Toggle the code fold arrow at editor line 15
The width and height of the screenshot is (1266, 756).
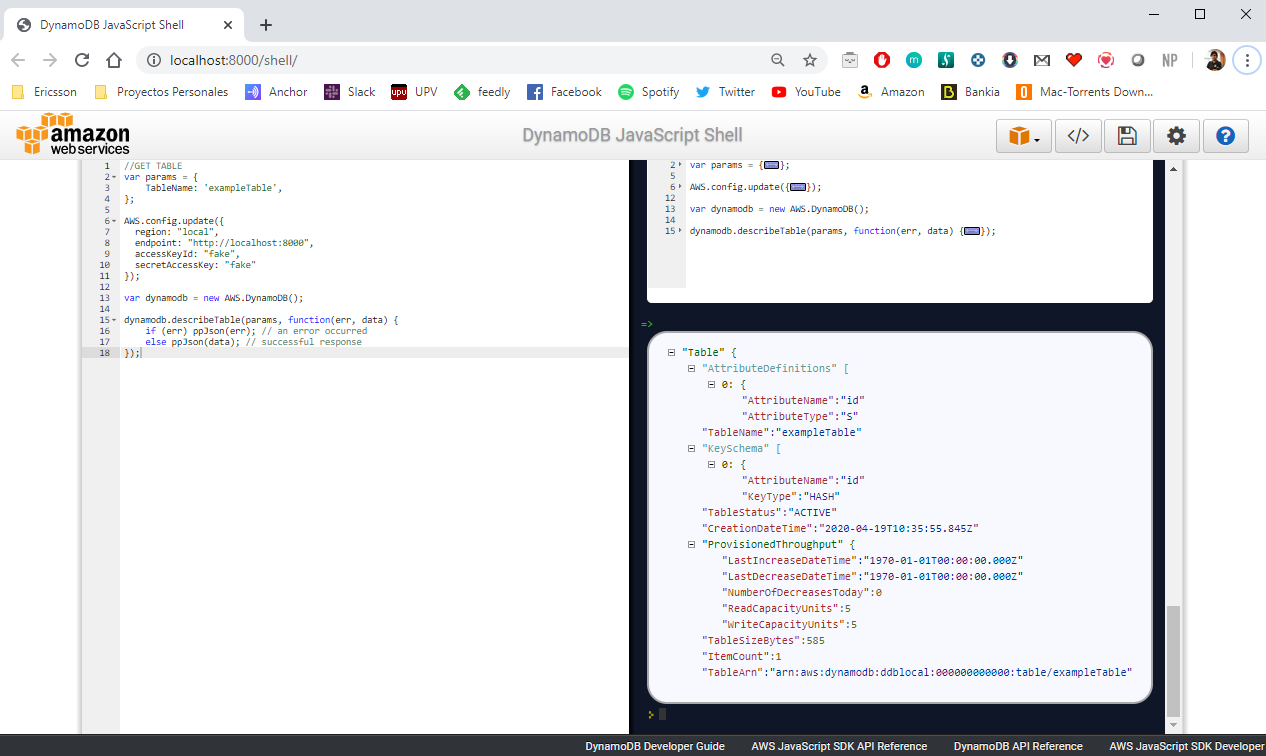[115, 320]
